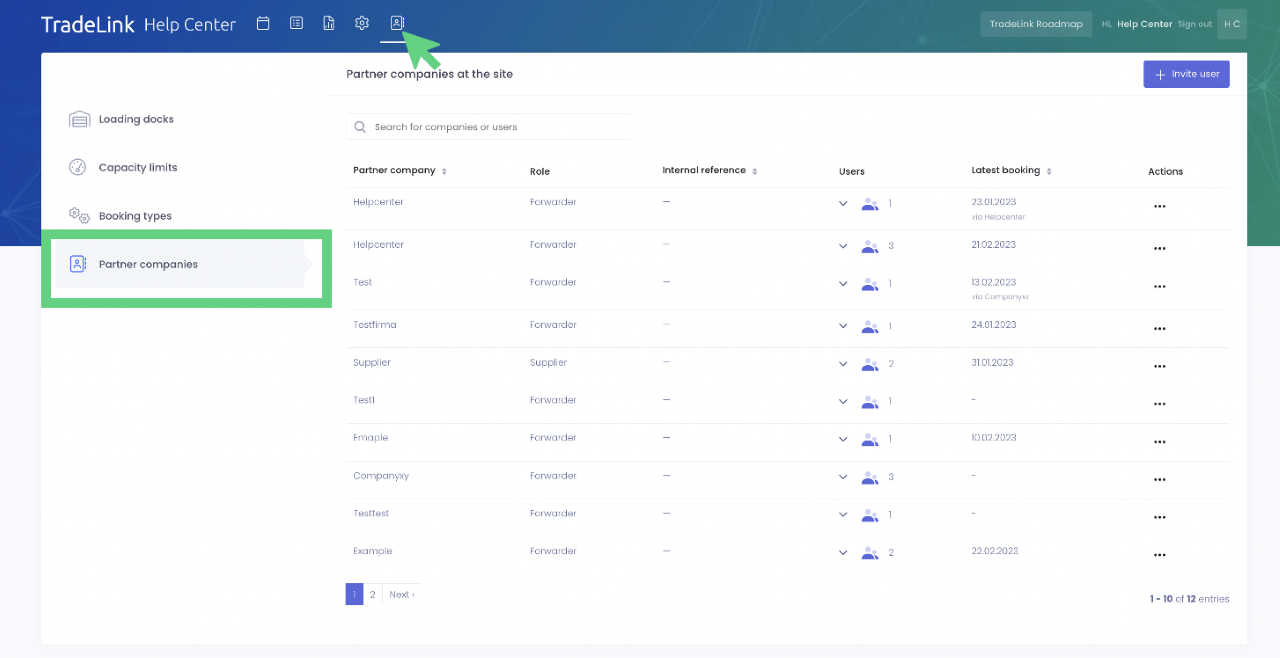Open actions menu for Testfirma row
The image size is (1280, 658).
click(x=1159, y=328)
